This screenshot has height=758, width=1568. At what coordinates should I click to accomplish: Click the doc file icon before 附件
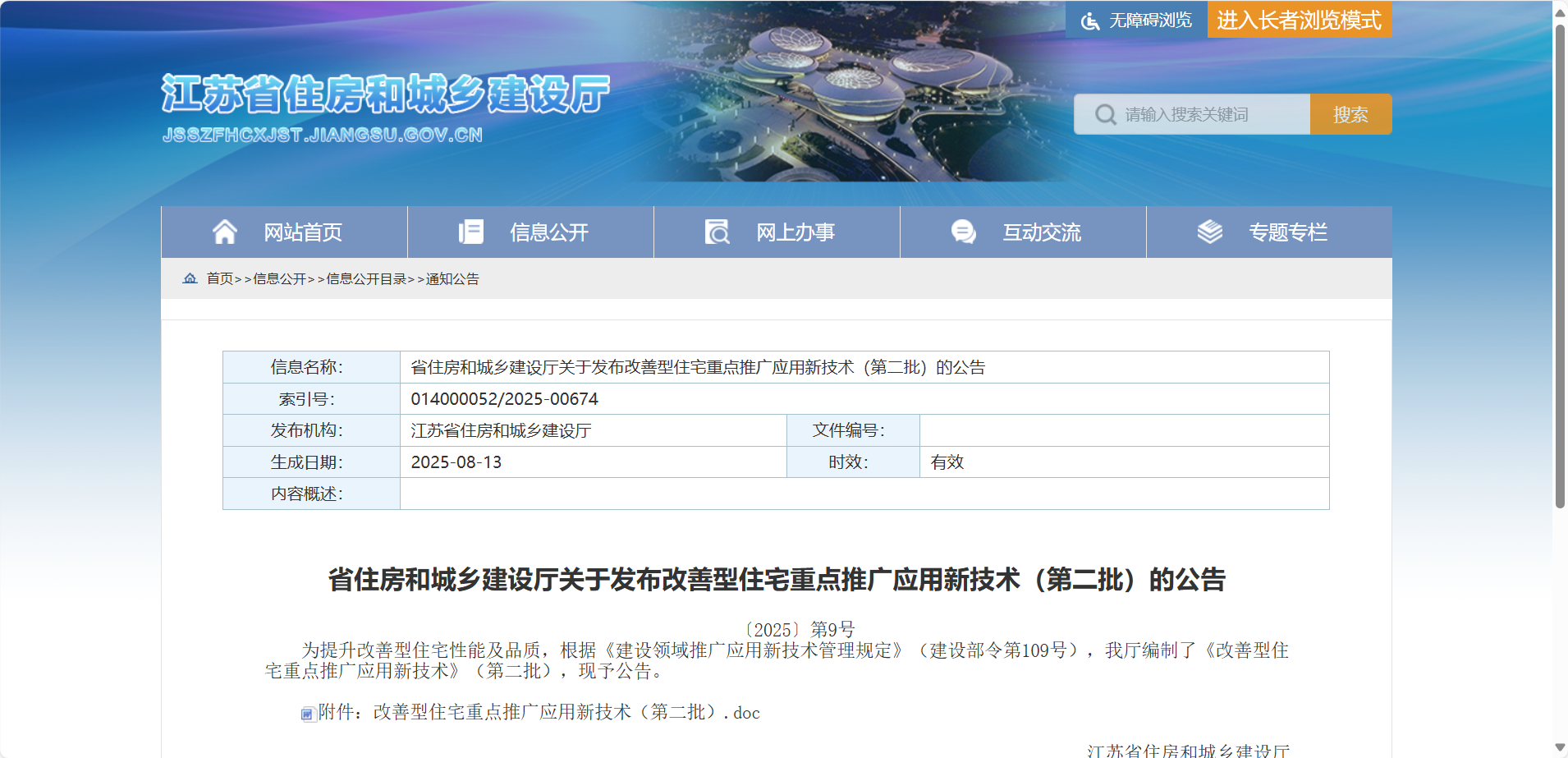pyautogui.click(x=308, y=714)
